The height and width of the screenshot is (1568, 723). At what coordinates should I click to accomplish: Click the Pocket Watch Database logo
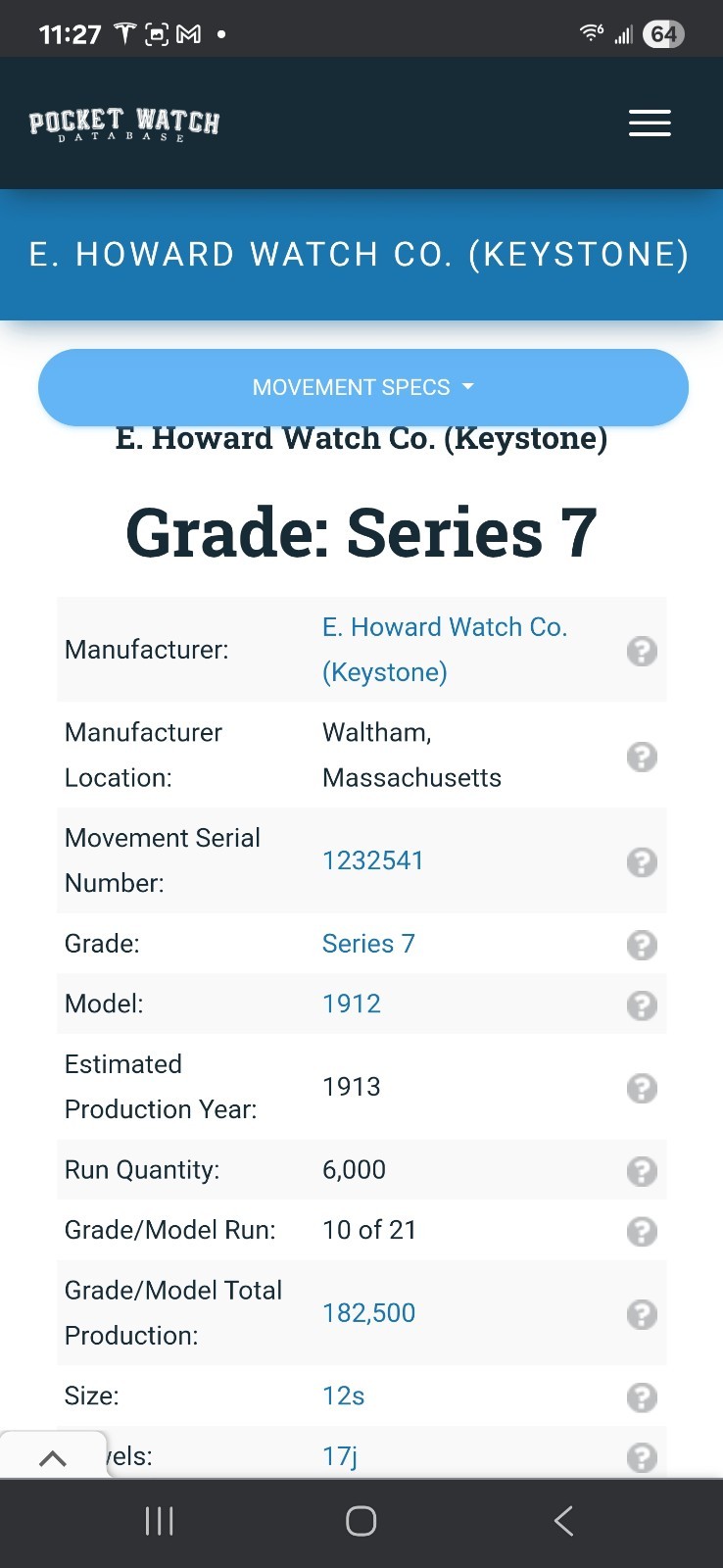tap(124, 123)
